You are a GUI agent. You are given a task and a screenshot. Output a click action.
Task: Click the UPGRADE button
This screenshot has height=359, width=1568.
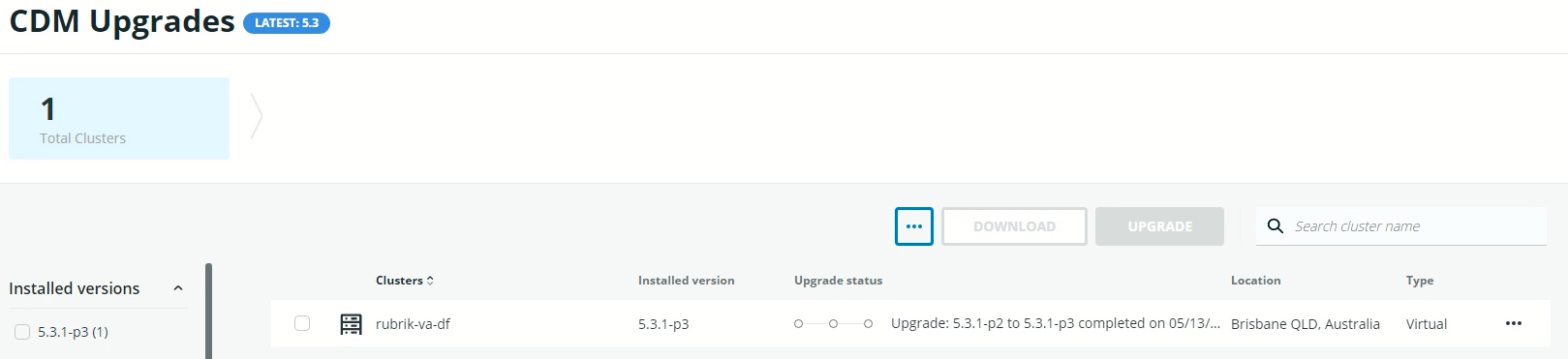[x=1159, y=226]
